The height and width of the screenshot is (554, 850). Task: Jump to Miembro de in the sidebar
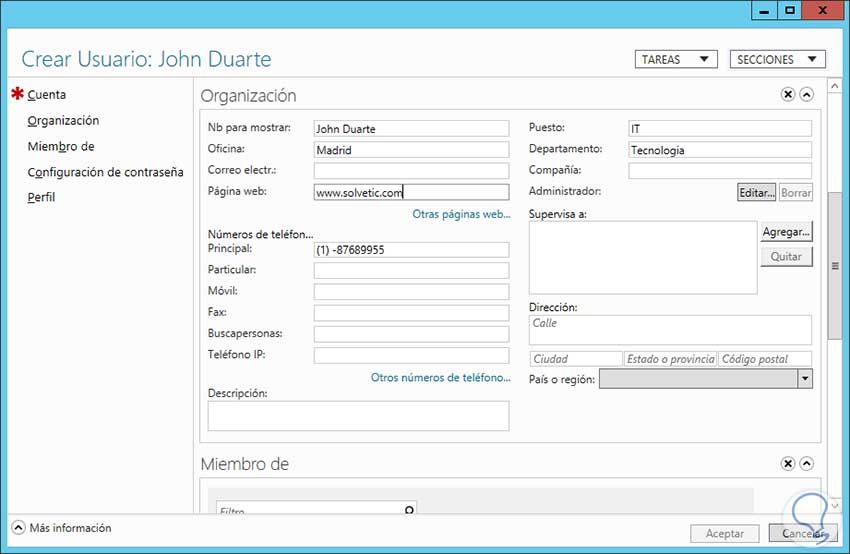[61, 146]
